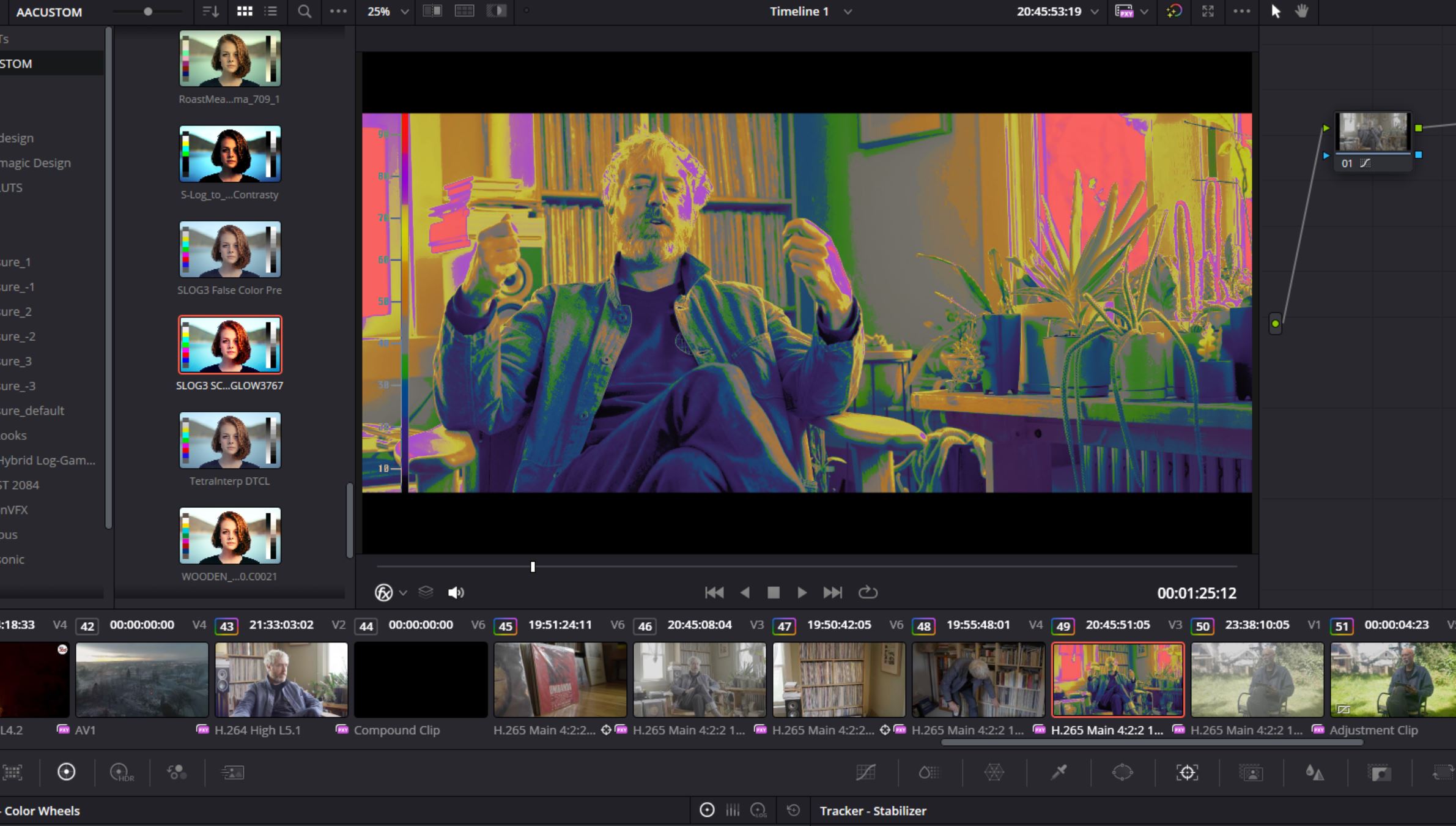
Task: Select the S-Log_to_...Contrasty LUT thumbnail
Action: 230,154
